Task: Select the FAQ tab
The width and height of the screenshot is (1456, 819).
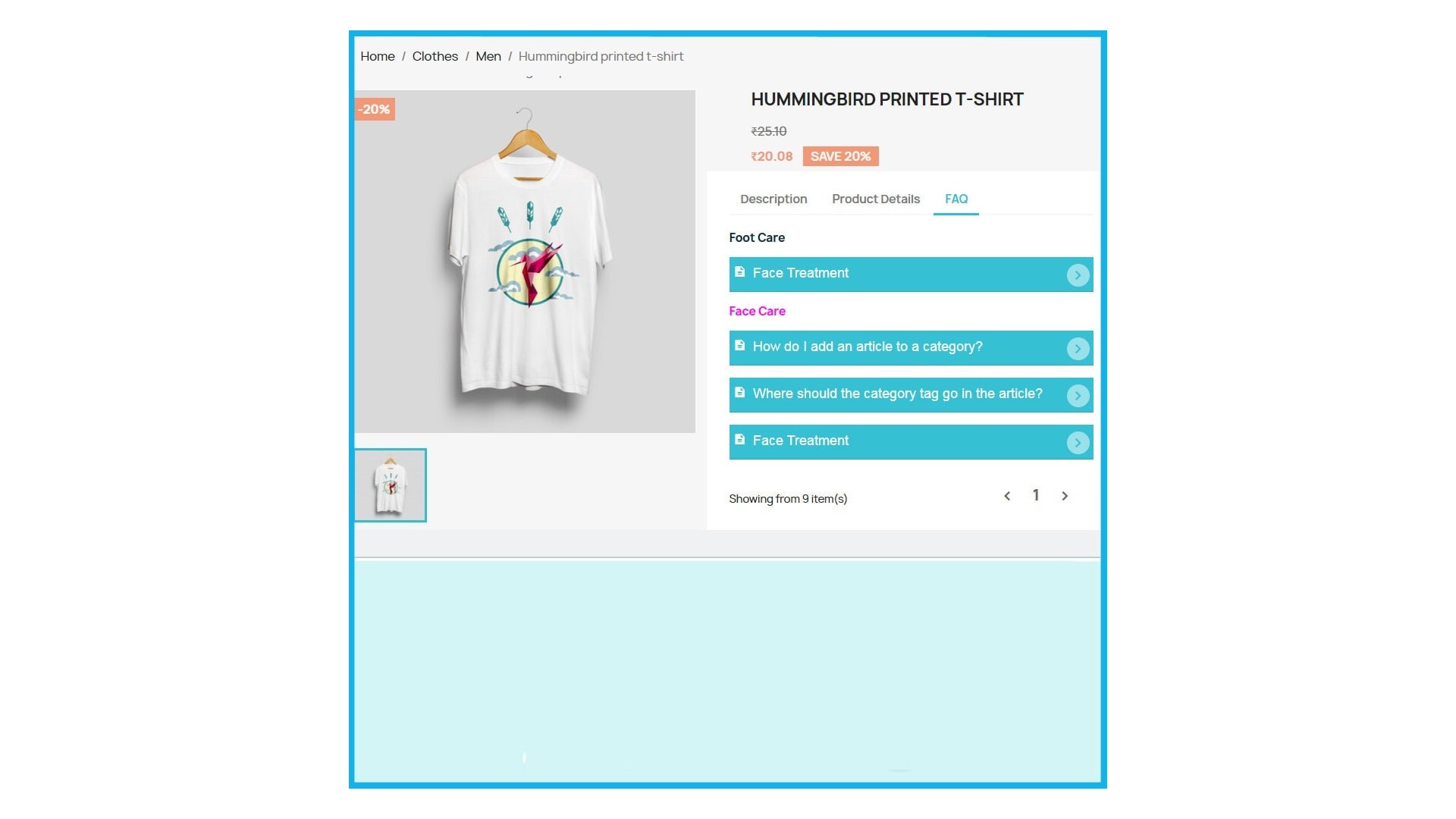Action: coord(956,199)
